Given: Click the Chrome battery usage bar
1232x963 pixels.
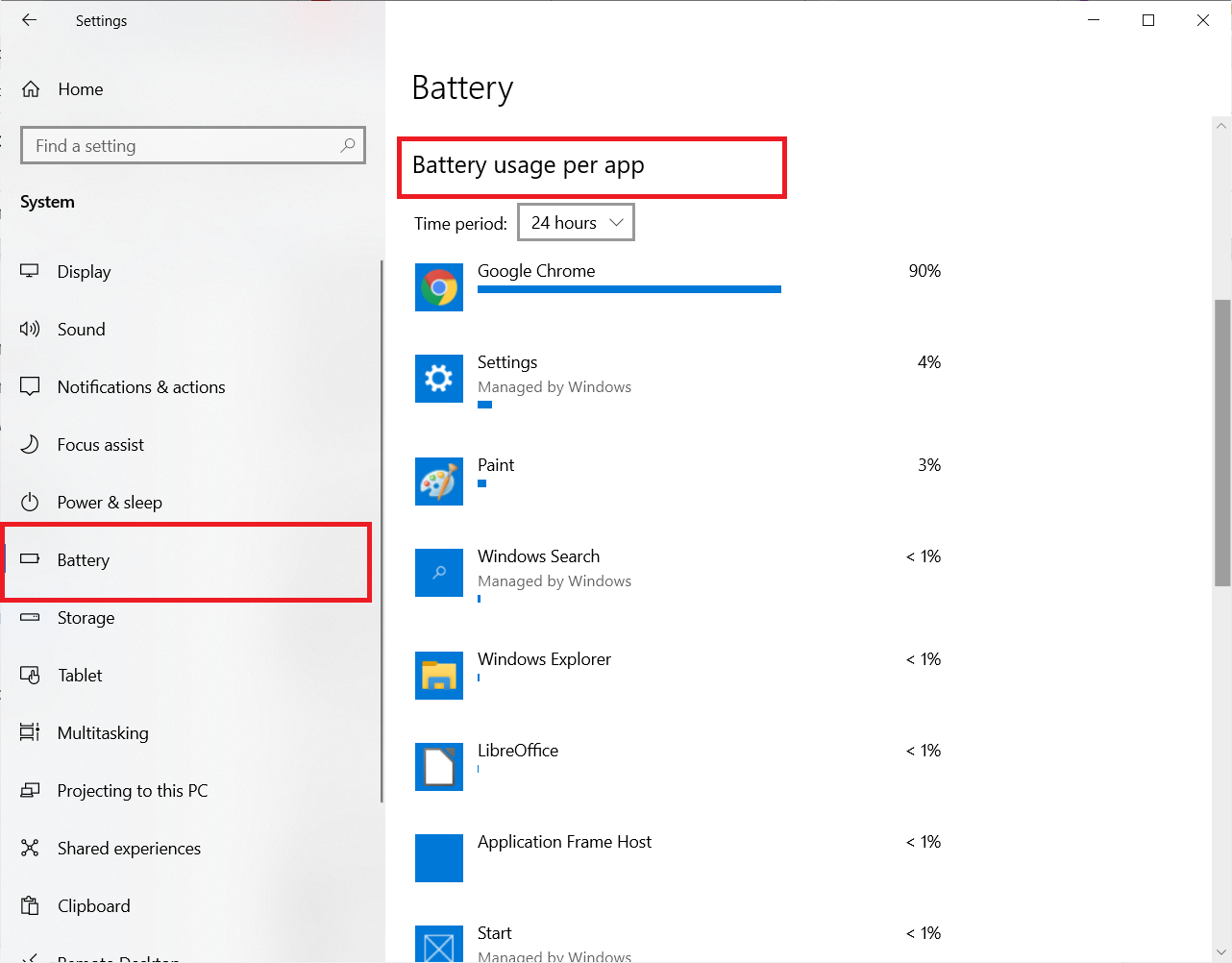Looking at the screenshot, I should pos(629,289).
